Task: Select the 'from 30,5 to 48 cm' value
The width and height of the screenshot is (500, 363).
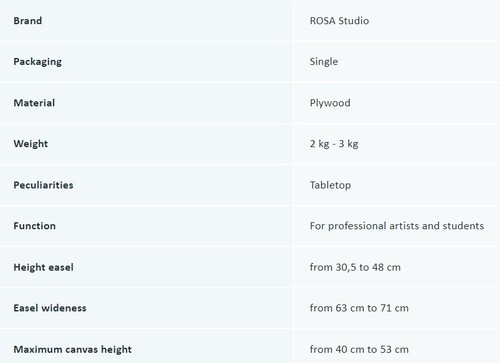Action: (355, 267)
